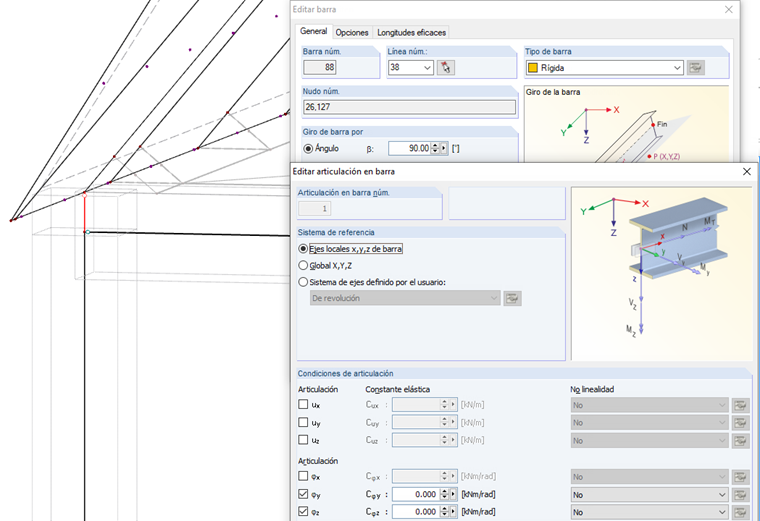This screenshot has height=521, width=760.
Task: Click the Cφy constant field showing 0.000
Action: pyautogui.click(x=415, y=494)
